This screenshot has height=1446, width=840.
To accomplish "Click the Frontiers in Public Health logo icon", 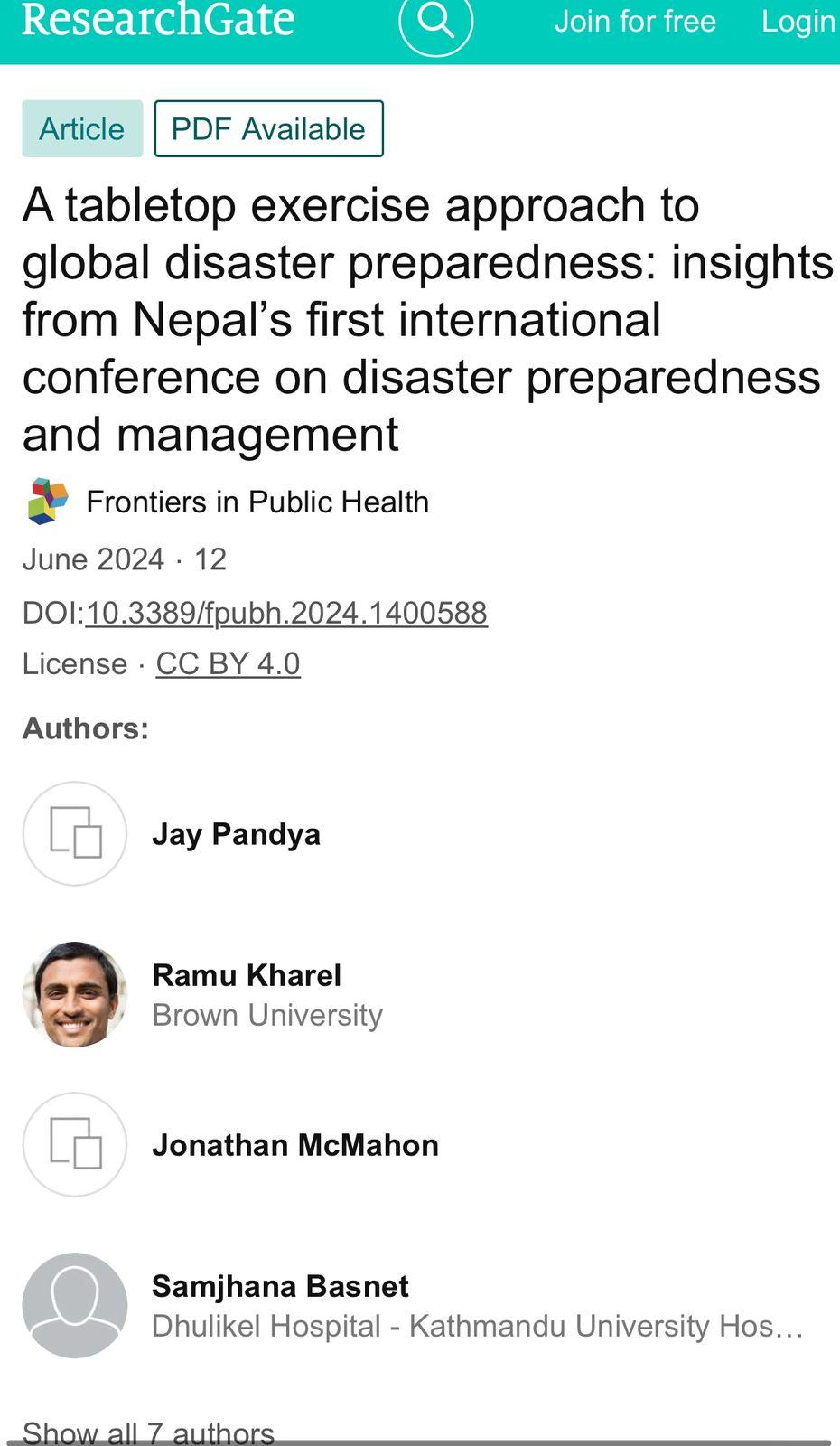I will (x=48, y=502).
